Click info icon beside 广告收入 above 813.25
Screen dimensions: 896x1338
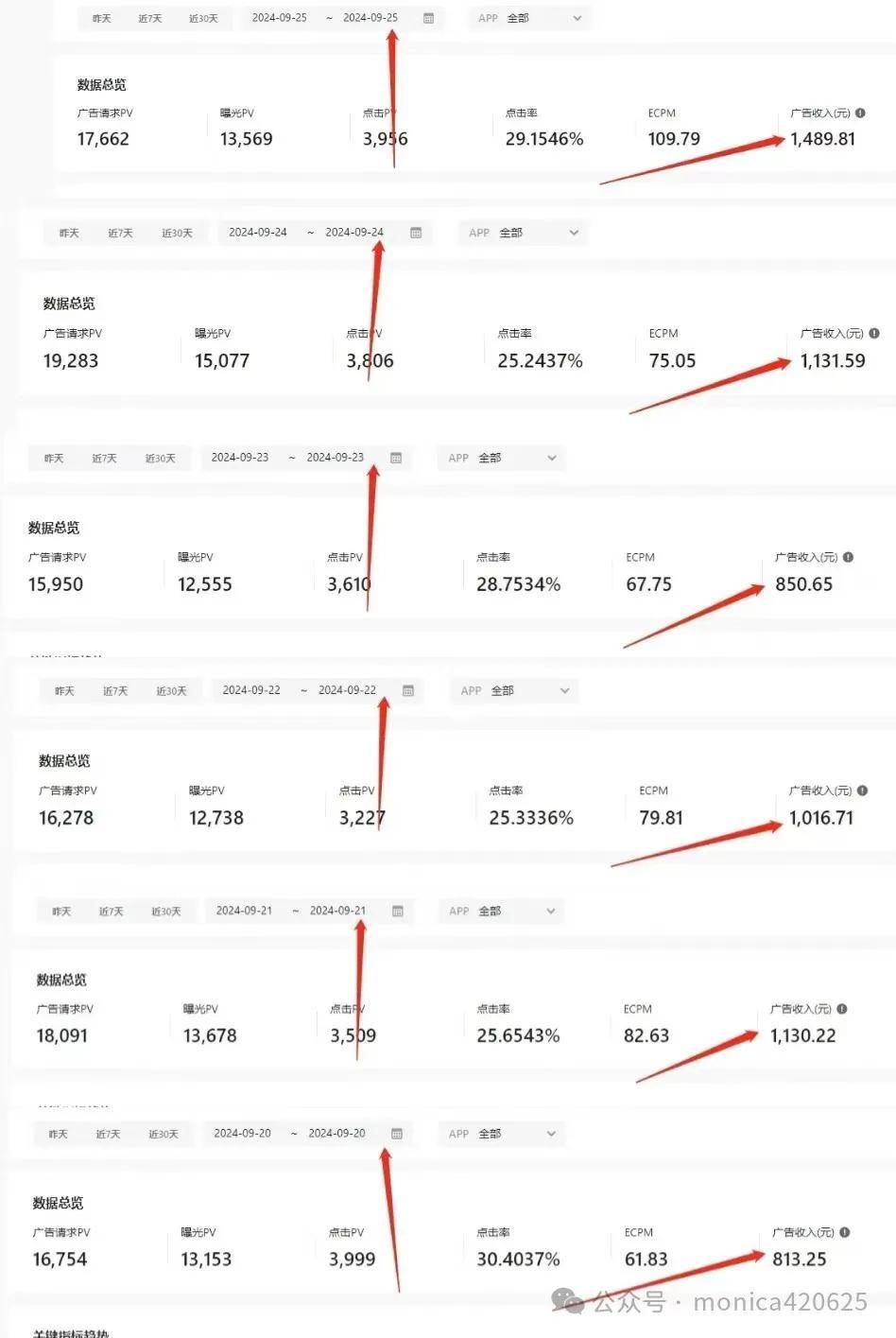[x=845, y=1232]
